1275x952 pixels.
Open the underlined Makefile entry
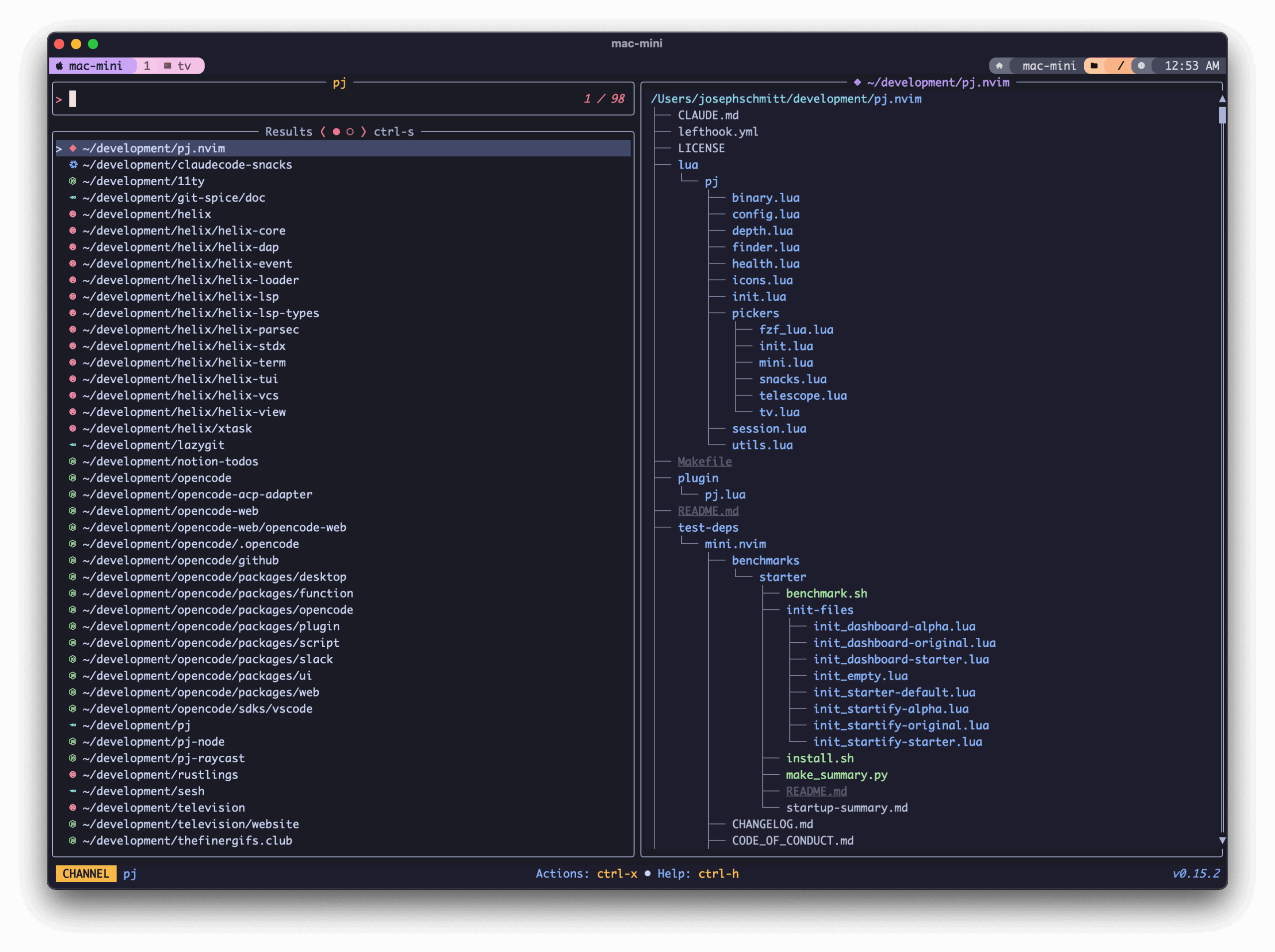point(704,462)
